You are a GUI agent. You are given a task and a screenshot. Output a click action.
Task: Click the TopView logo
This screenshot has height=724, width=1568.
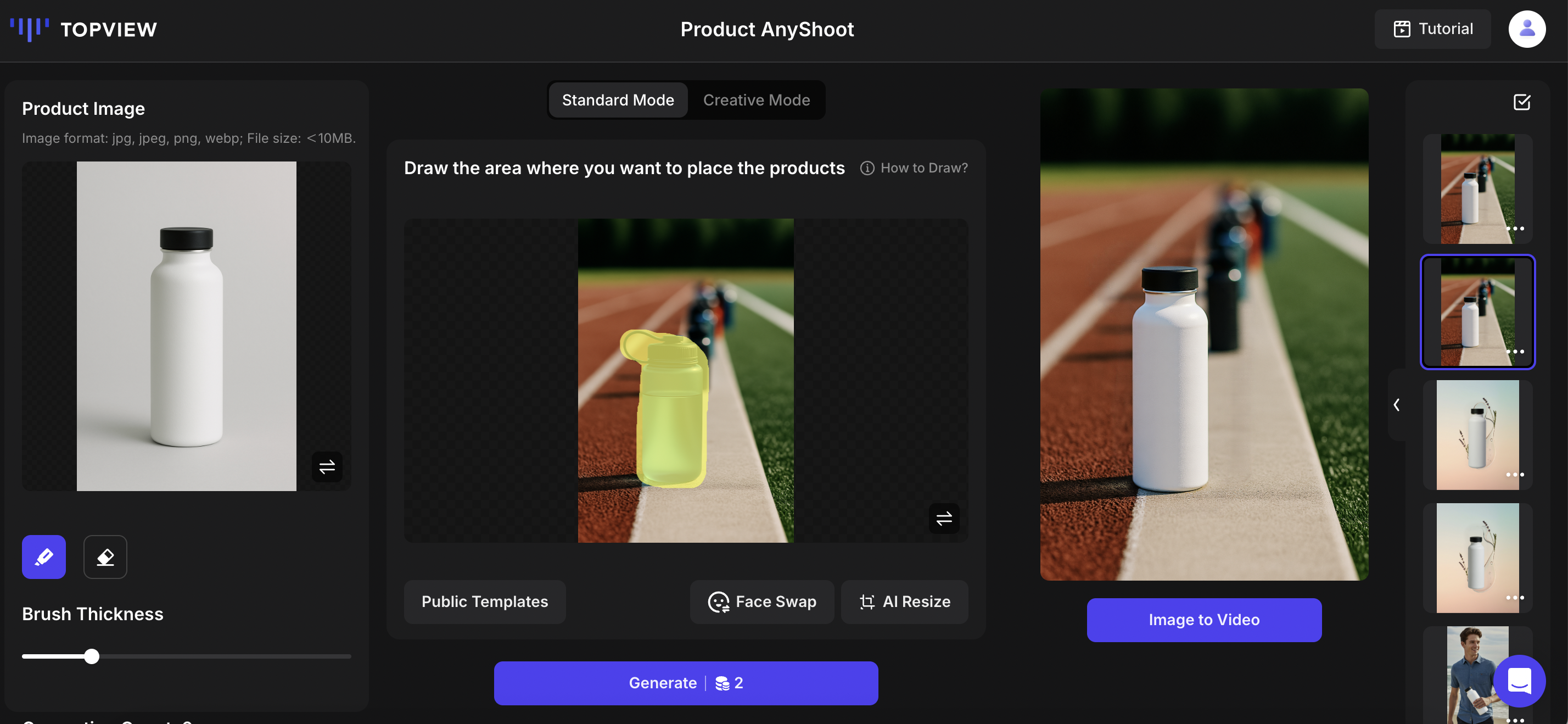coord(83,29)
